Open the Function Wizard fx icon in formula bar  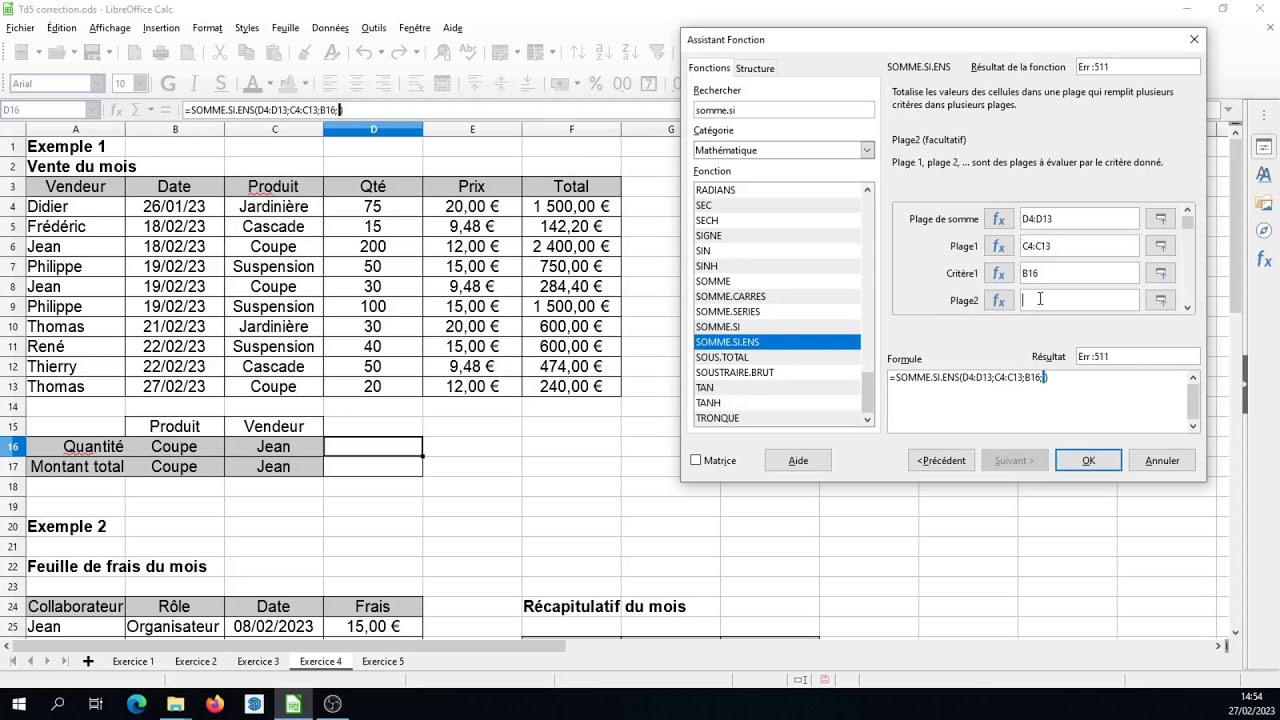(x=117, y=110)
